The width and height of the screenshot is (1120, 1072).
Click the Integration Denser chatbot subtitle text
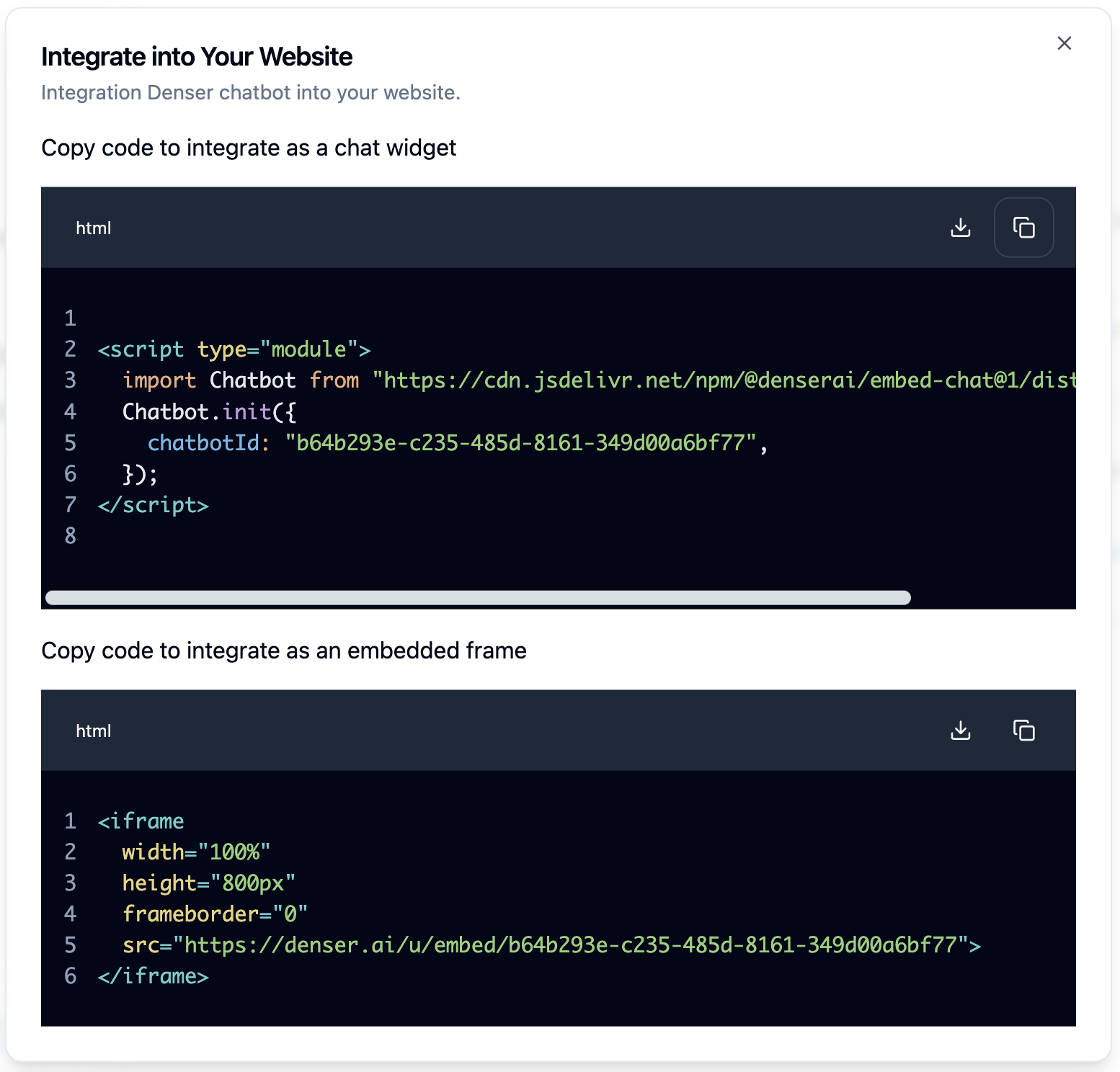[x=251, y=92]
